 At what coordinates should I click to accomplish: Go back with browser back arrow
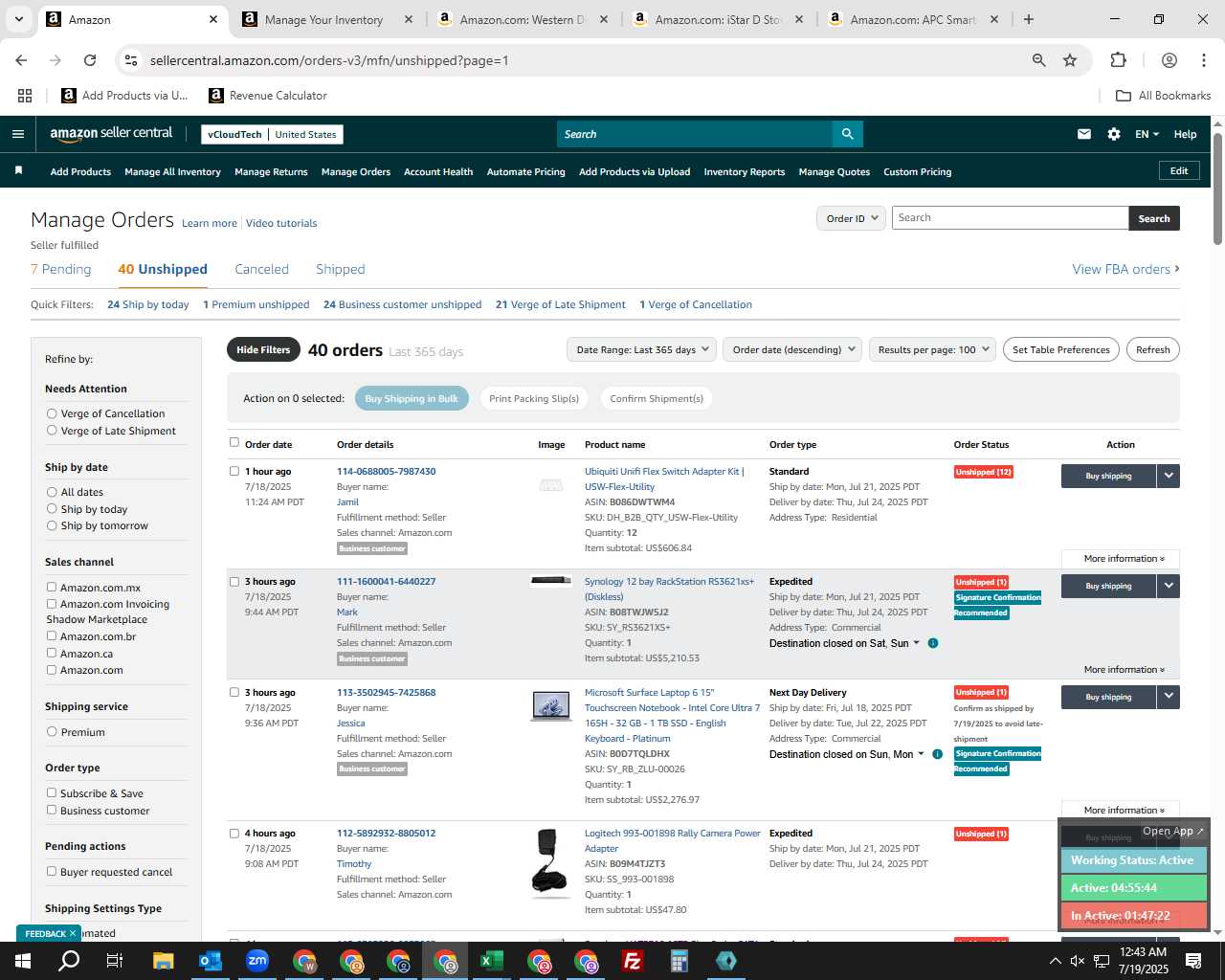point(21,60)
